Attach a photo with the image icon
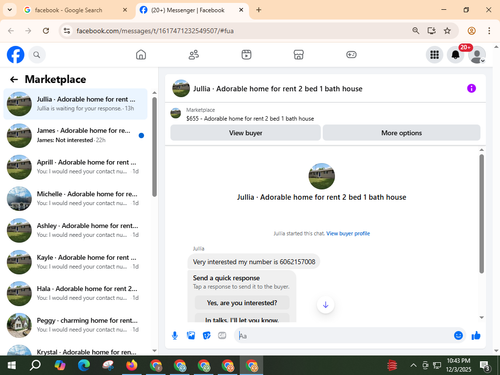The image size is (500, 375). click(x=191, y=335)
